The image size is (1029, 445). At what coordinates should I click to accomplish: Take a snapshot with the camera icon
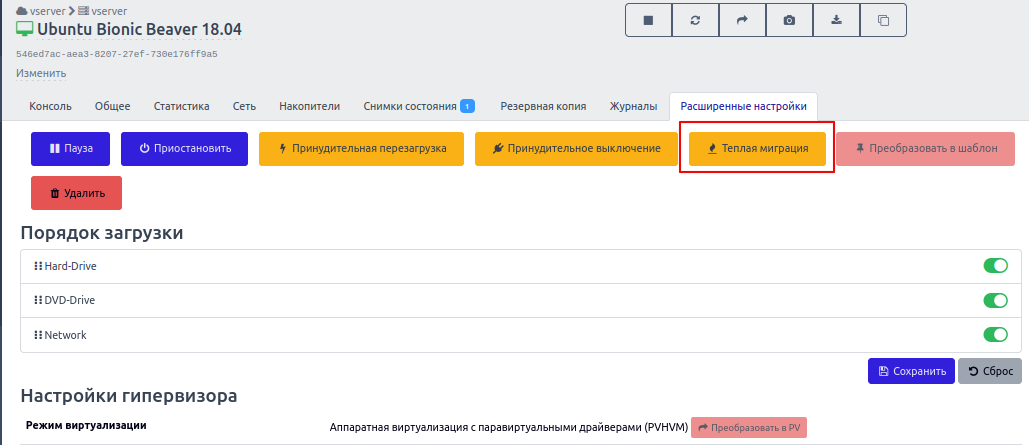(x=789, y=20)
